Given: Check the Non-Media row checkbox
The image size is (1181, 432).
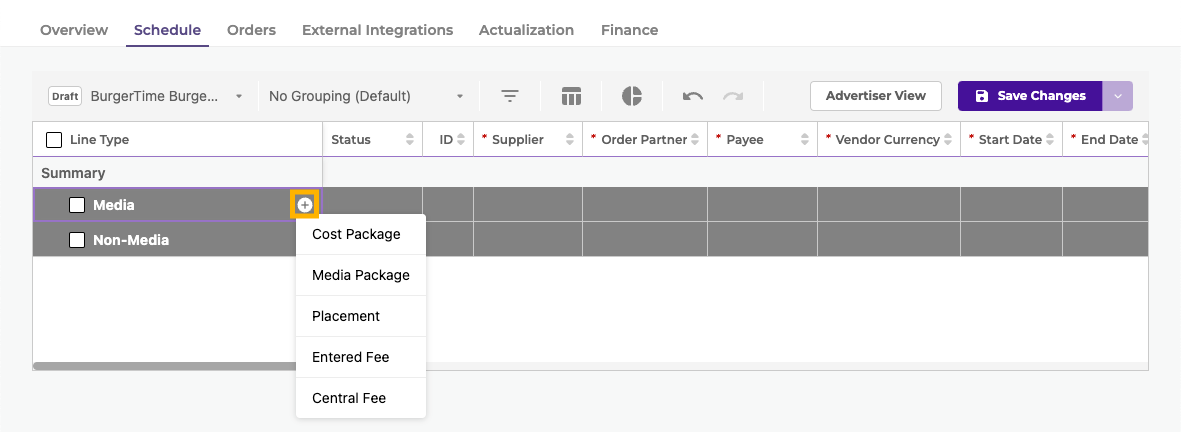Looking at the screenshot, I should tap(77, 240).
